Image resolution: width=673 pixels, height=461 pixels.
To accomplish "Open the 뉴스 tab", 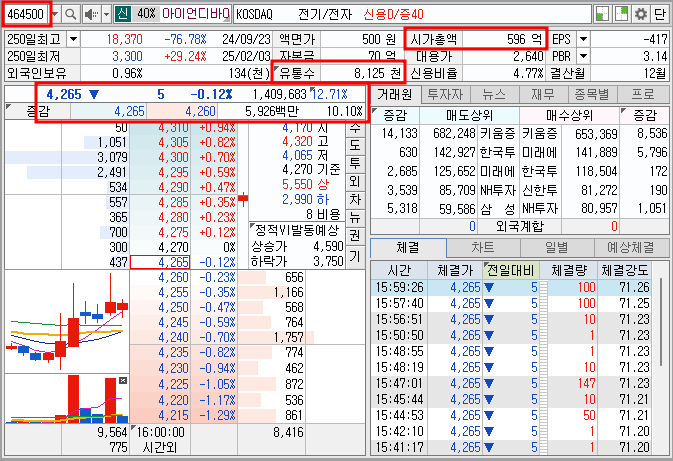I will 494,94.
